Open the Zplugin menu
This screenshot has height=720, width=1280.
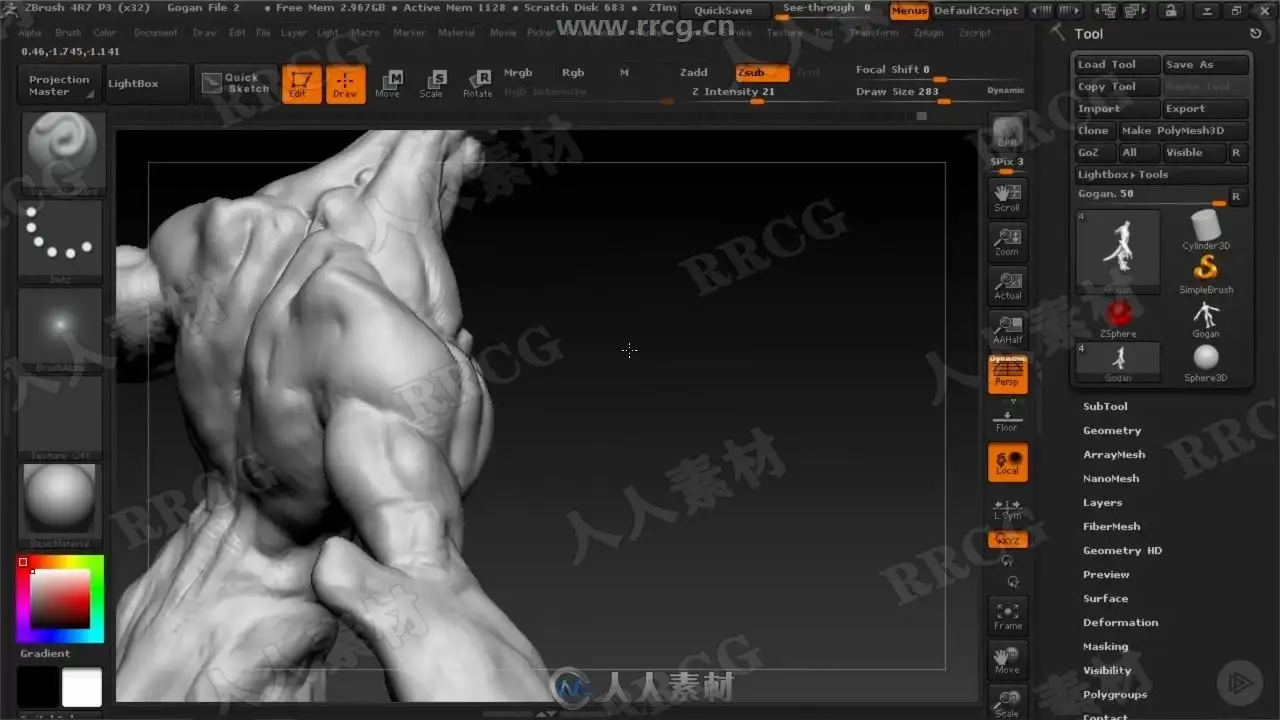pyautogui.click(x=929, y=33)
